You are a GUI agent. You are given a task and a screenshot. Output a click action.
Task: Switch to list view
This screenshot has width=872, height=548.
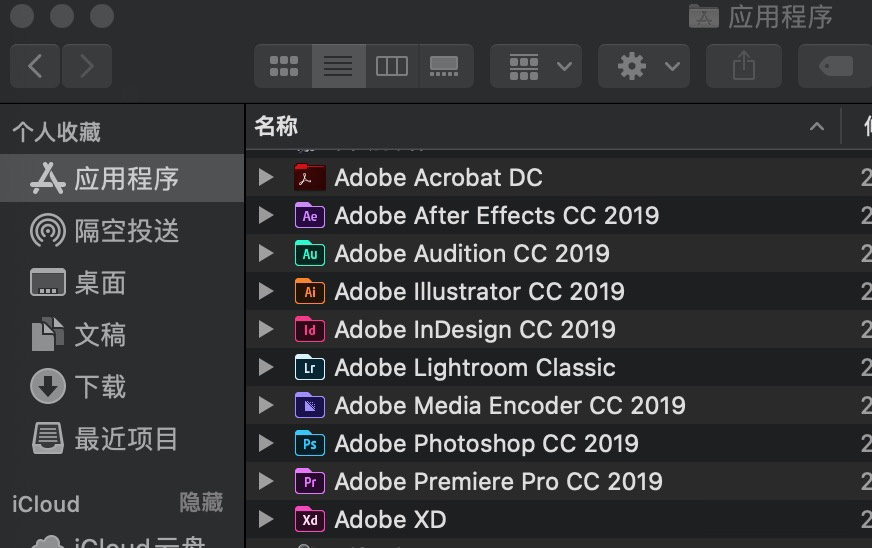click(338, 66)
